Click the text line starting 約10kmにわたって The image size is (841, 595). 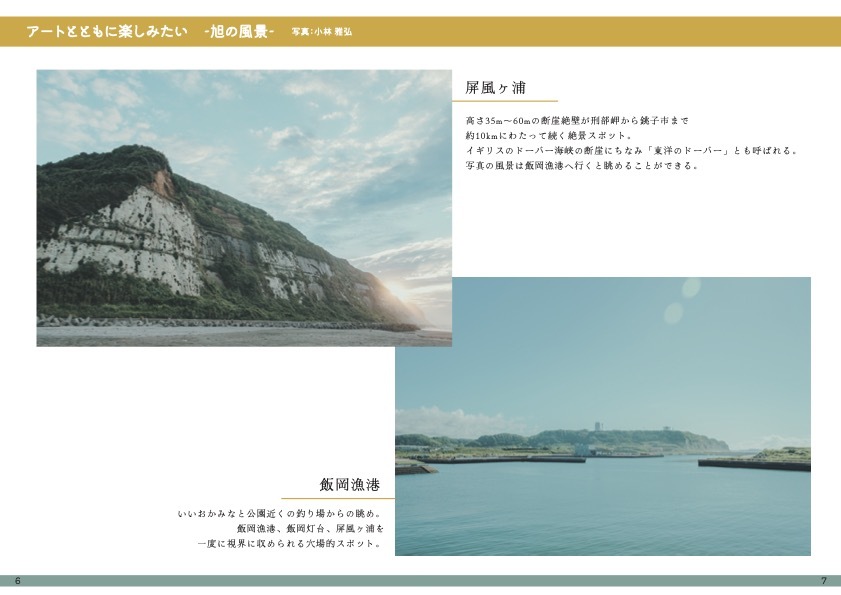coord(546,135)
